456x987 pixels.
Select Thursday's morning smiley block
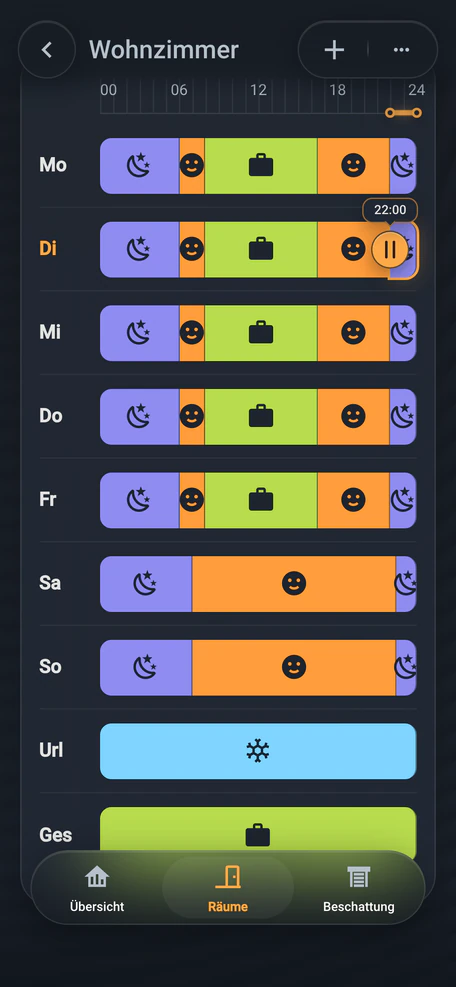192,416
